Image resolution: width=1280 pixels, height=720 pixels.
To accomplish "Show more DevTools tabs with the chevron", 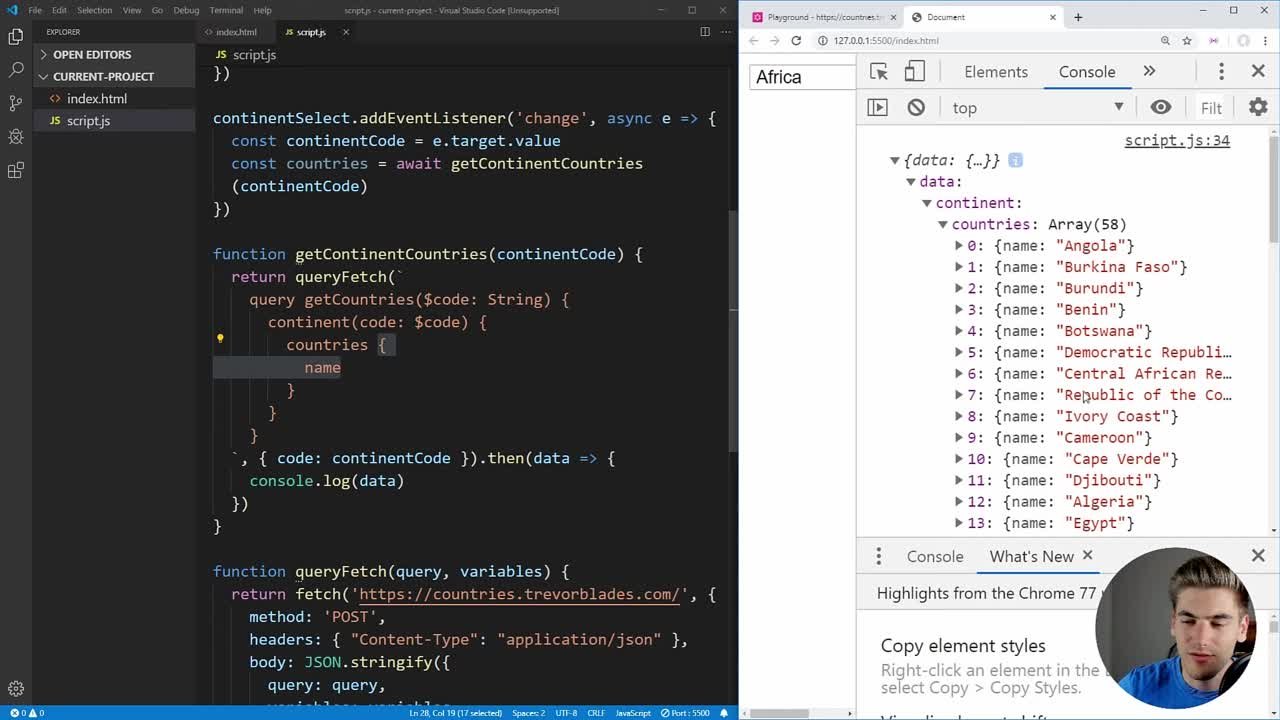I will pos(1149,71).
